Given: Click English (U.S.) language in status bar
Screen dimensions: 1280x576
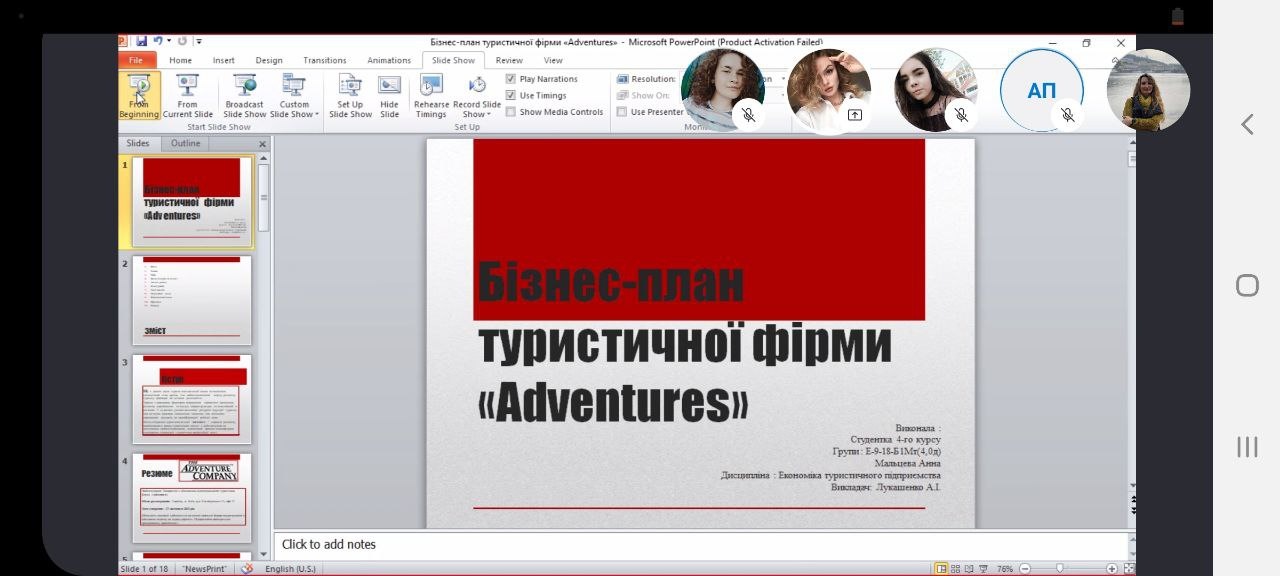Looking at the screenshot, I should [x=290, y=569].
